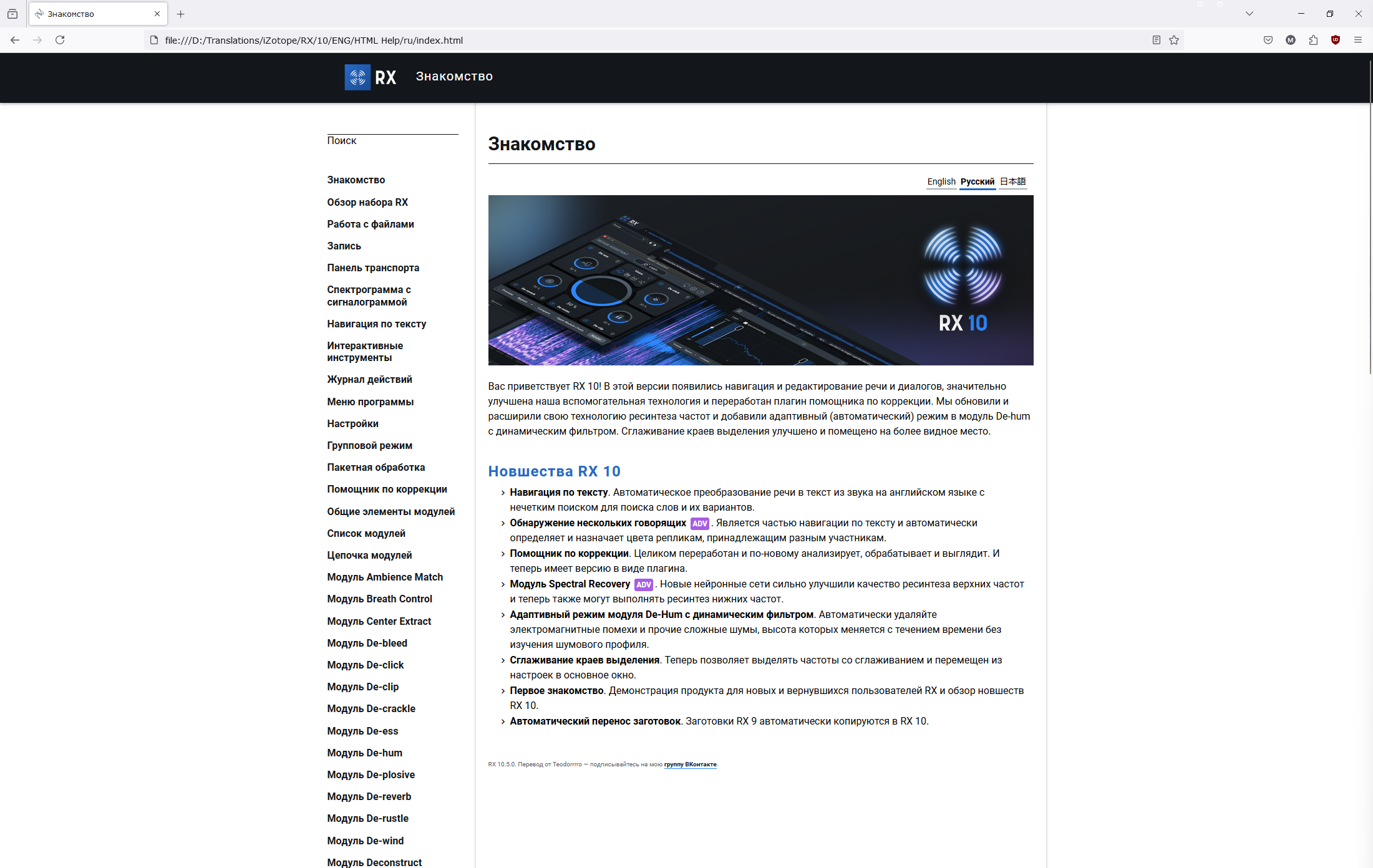Image resolution: width=1373 pixels, height=868 pixels.
Task: Switch language to English
Action: coord(941,181)
